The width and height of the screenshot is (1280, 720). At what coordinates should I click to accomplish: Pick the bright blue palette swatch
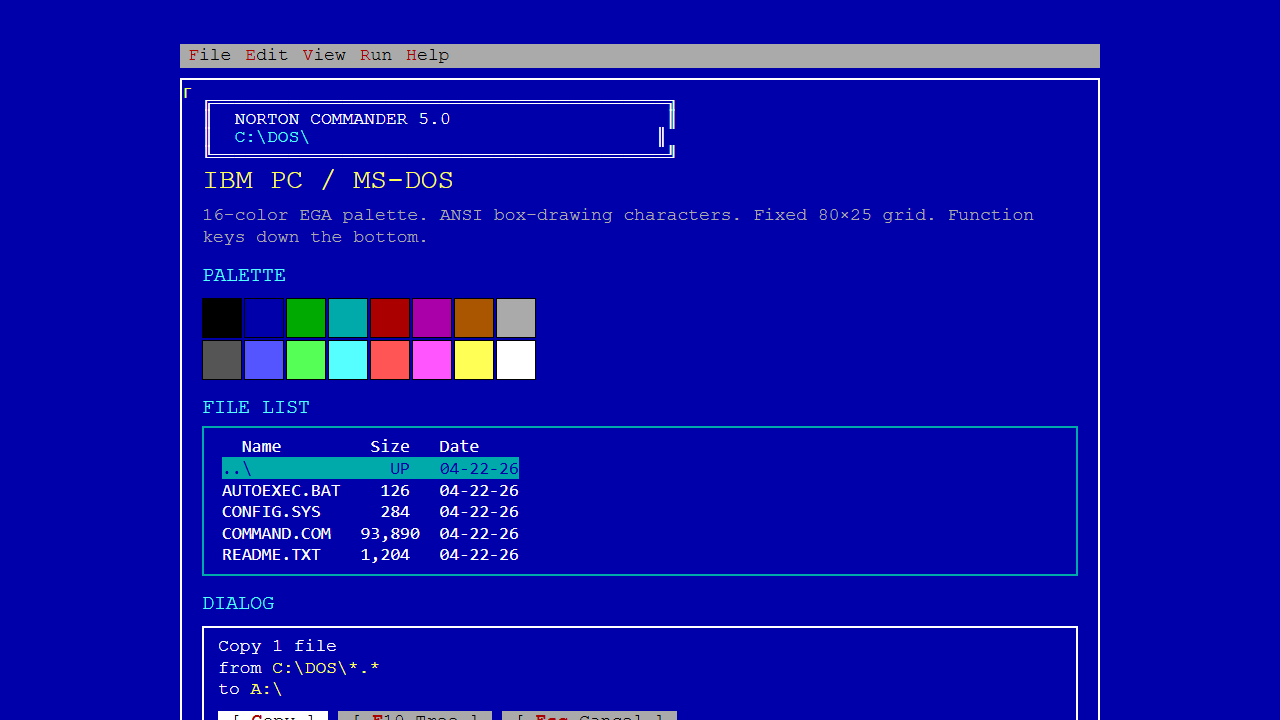pos(264,360)
